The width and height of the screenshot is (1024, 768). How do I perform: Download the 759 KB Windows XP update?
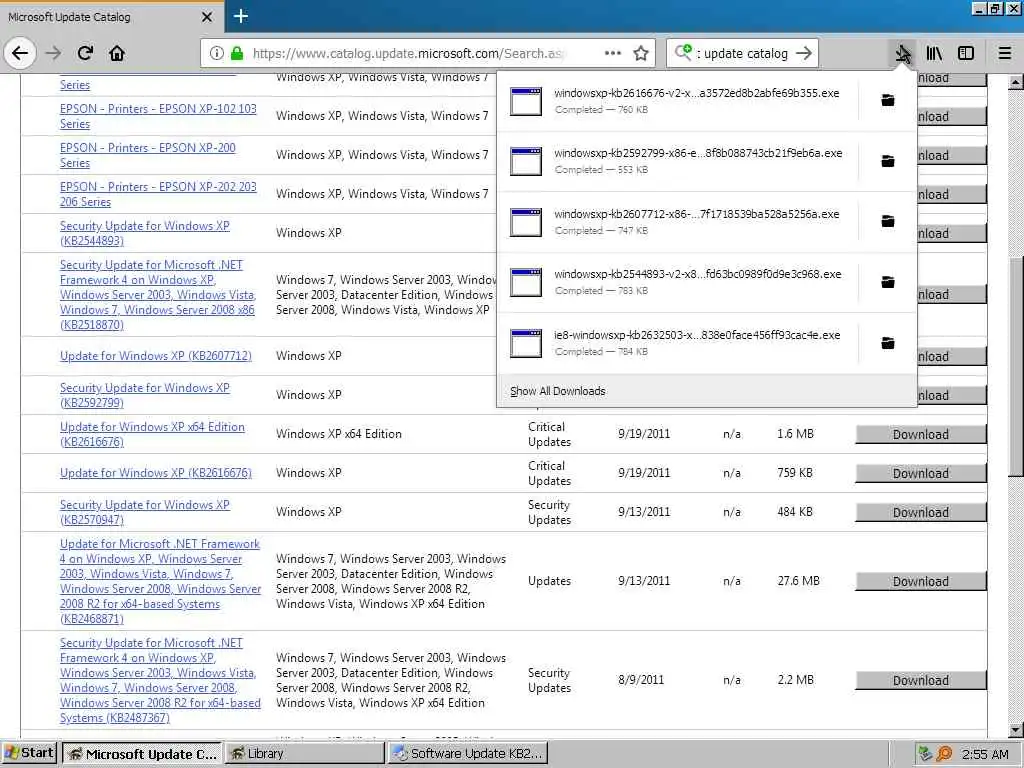click(x=921, y=473)
